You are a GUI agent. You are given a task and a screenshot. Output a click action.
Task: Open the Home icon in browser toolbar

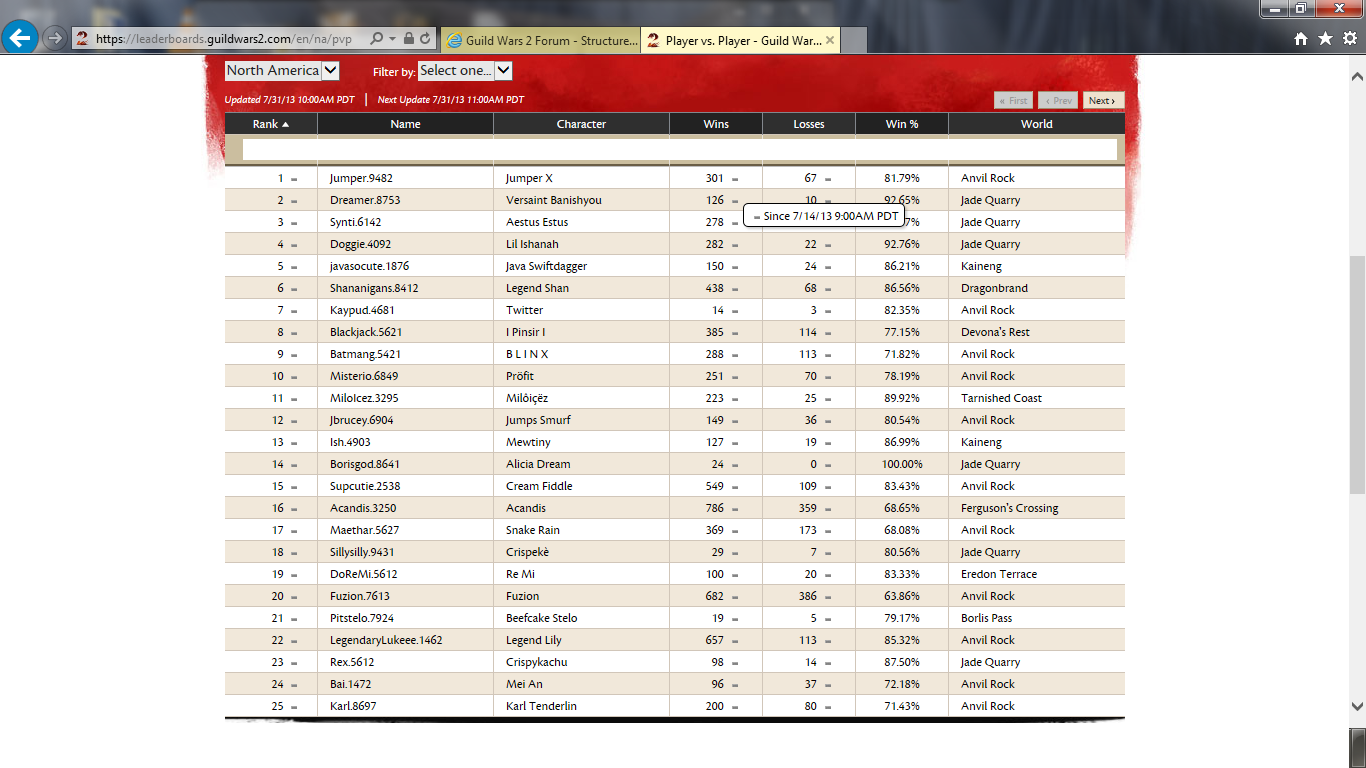click(1301, 39)
